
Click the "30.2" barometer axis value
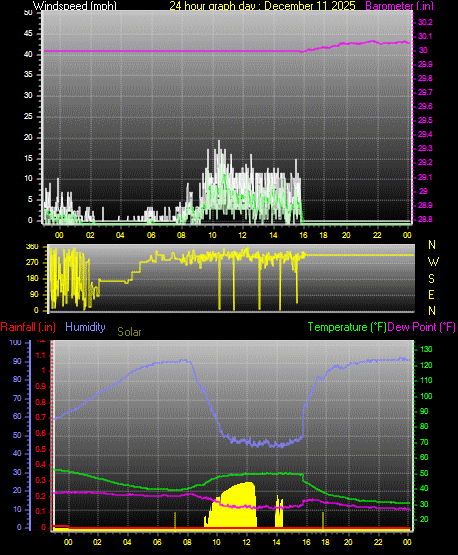tap(425, 22)
